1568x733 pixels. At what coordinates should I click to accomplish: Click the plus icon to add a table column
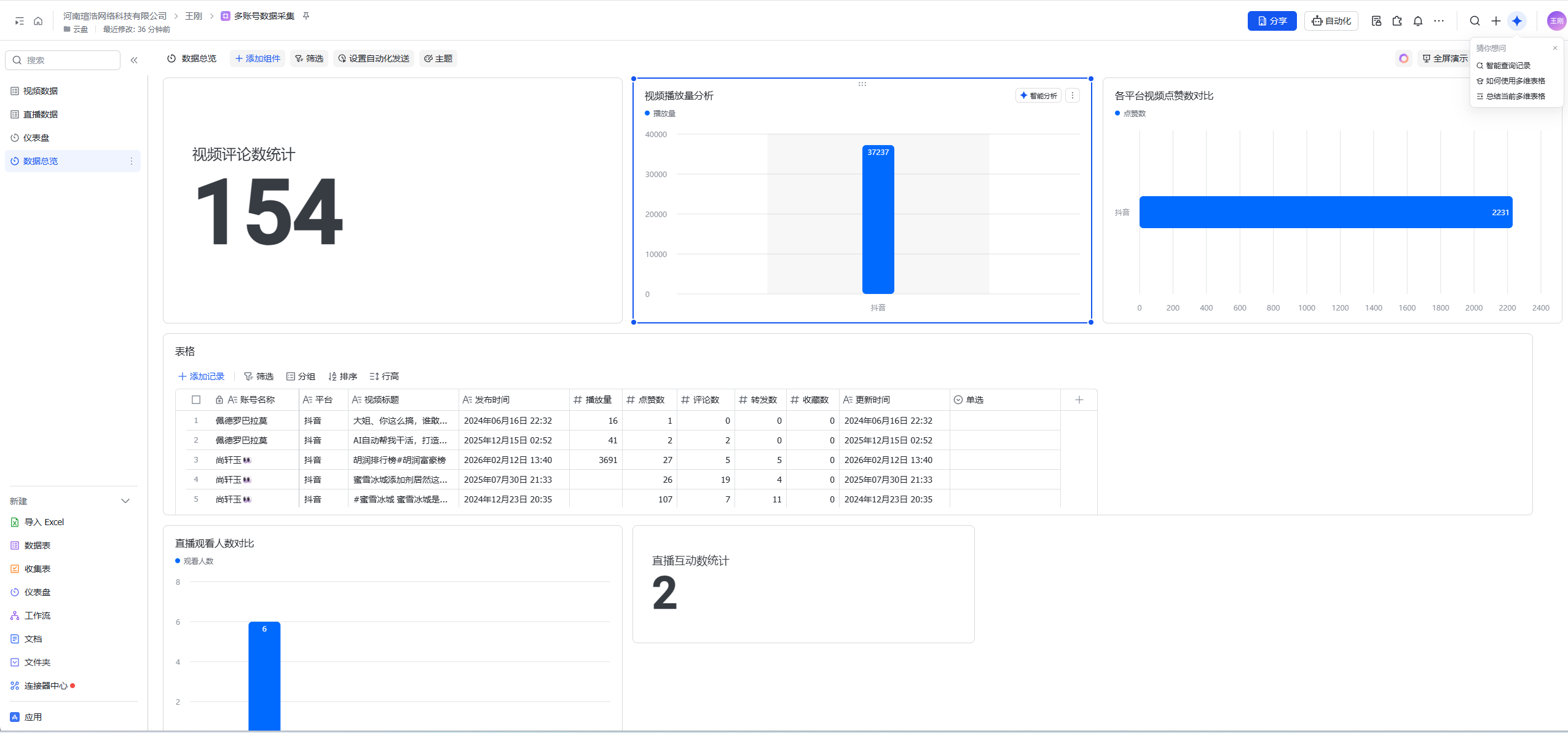tap(1079, 400)
